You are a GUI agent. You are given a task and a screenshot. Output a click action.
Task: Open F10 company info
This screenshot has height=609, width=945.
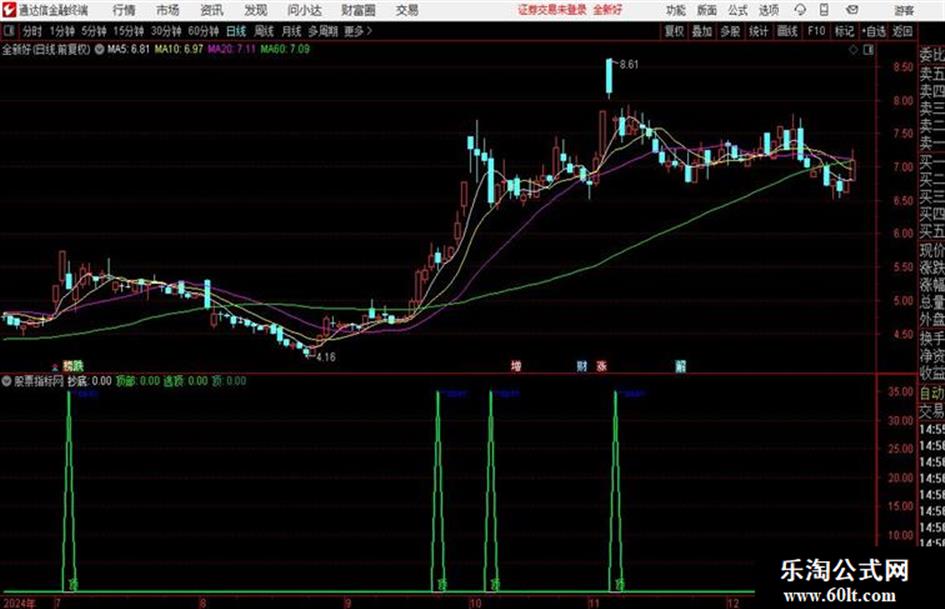tap(816, 31)
